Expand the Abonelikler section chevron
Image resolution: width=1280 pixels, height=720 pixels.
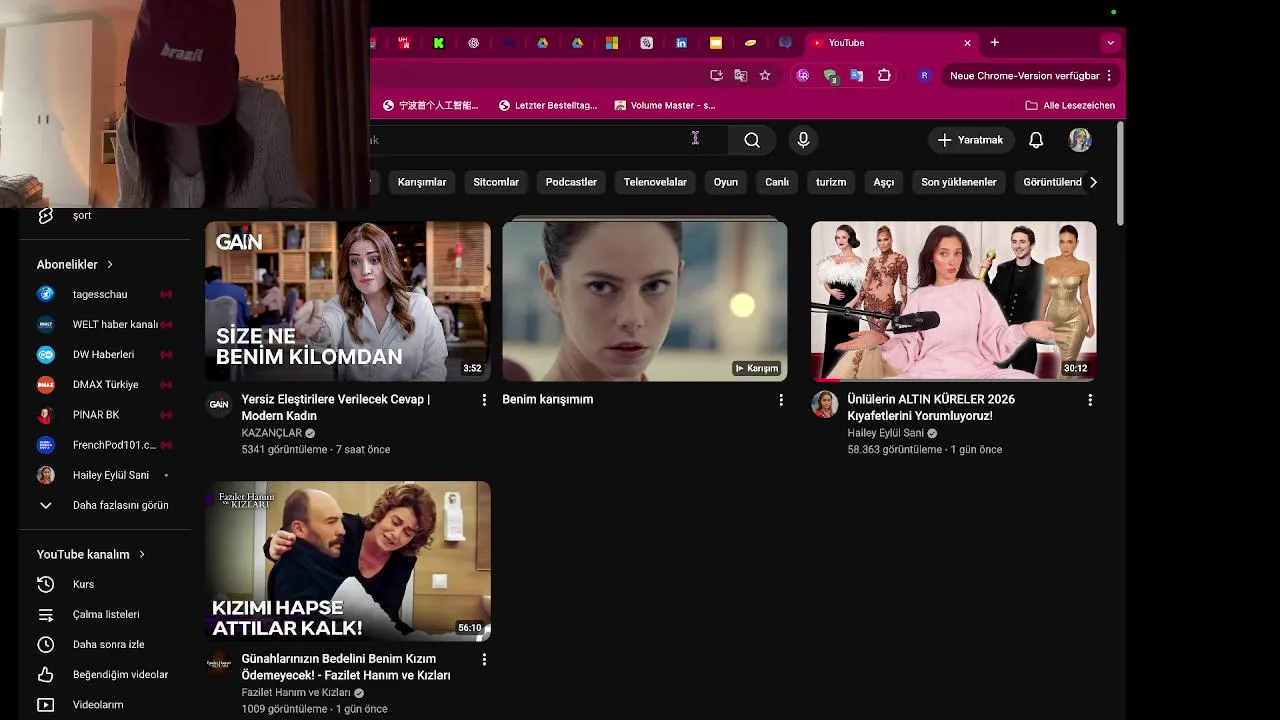pyautogui.click(x=110, y=264)
